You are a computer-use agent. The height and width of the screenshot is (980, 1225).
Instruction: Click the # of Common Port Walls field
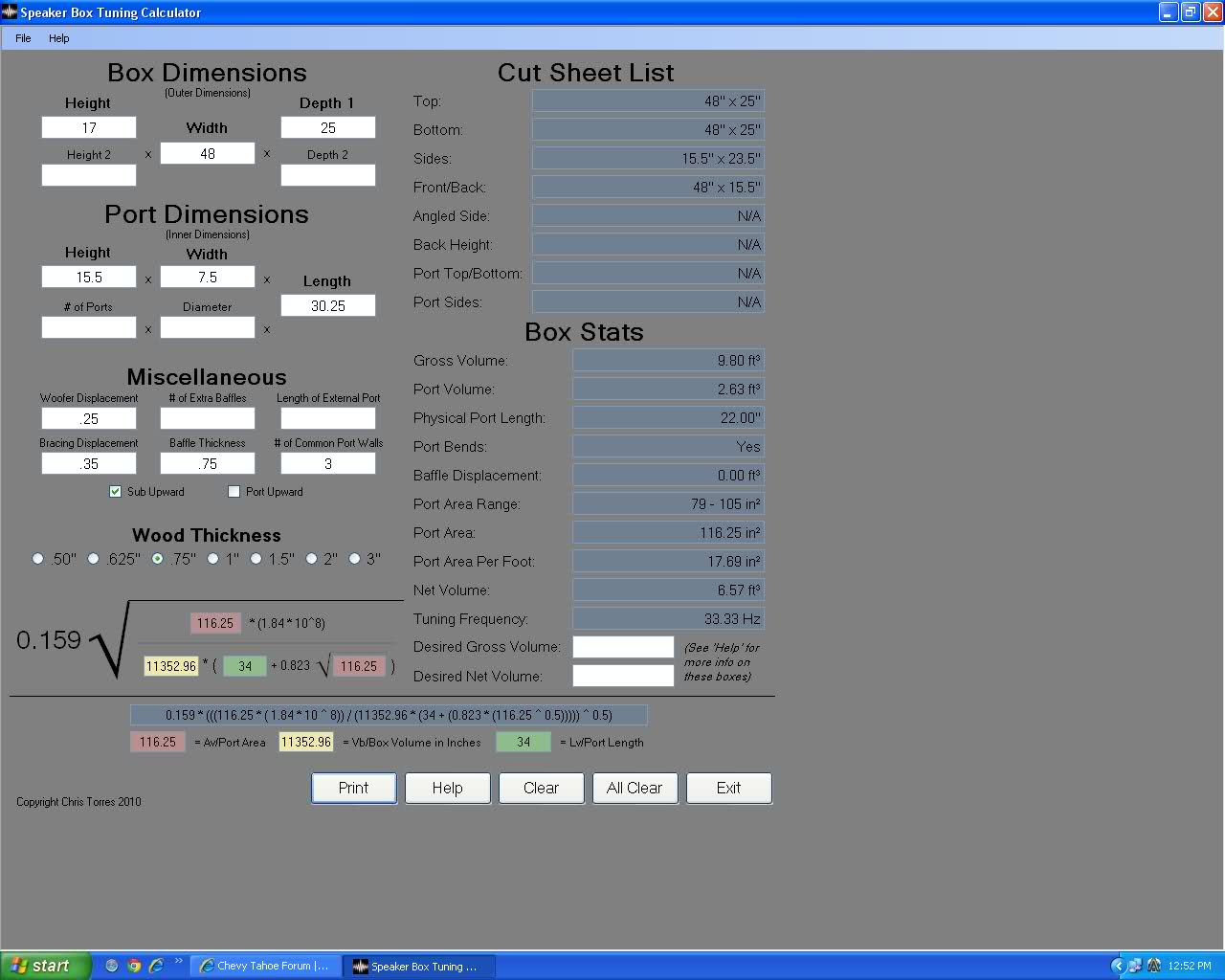[x=328, y=463]
